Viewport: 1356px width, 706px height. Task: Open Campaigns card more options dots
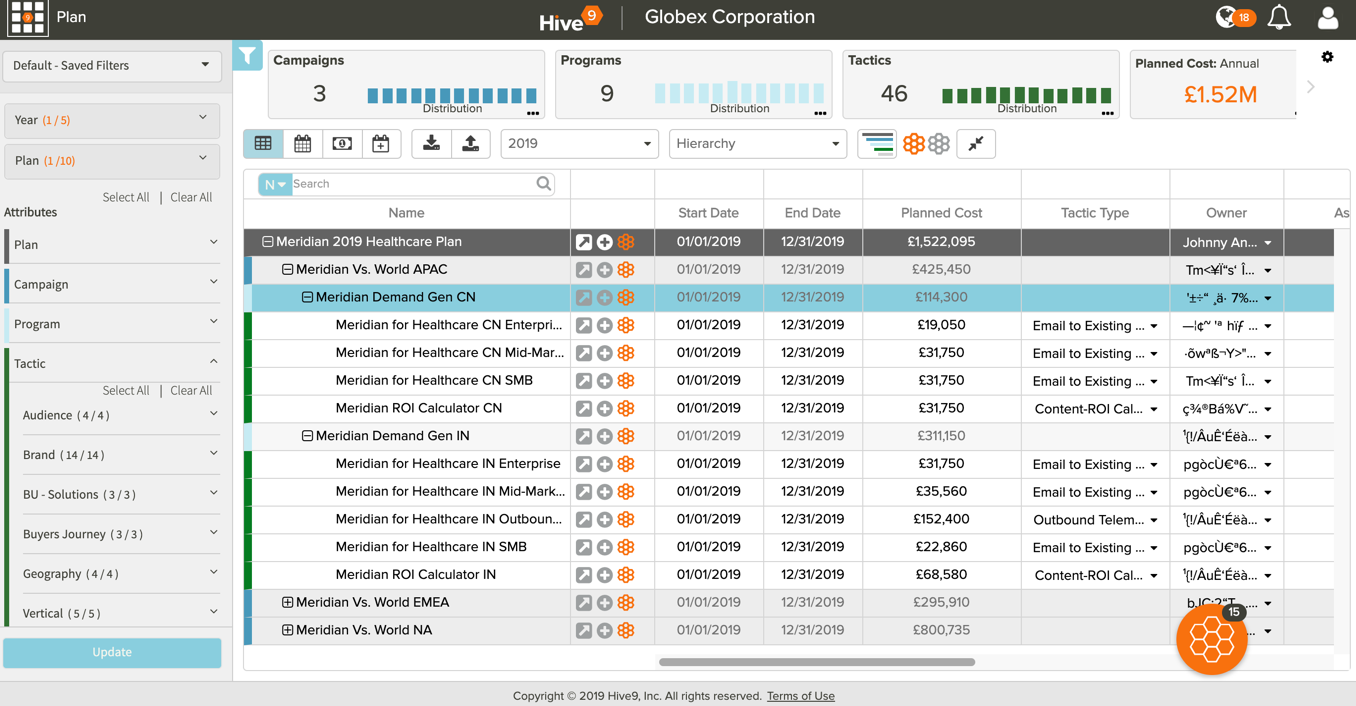point(533,114)
